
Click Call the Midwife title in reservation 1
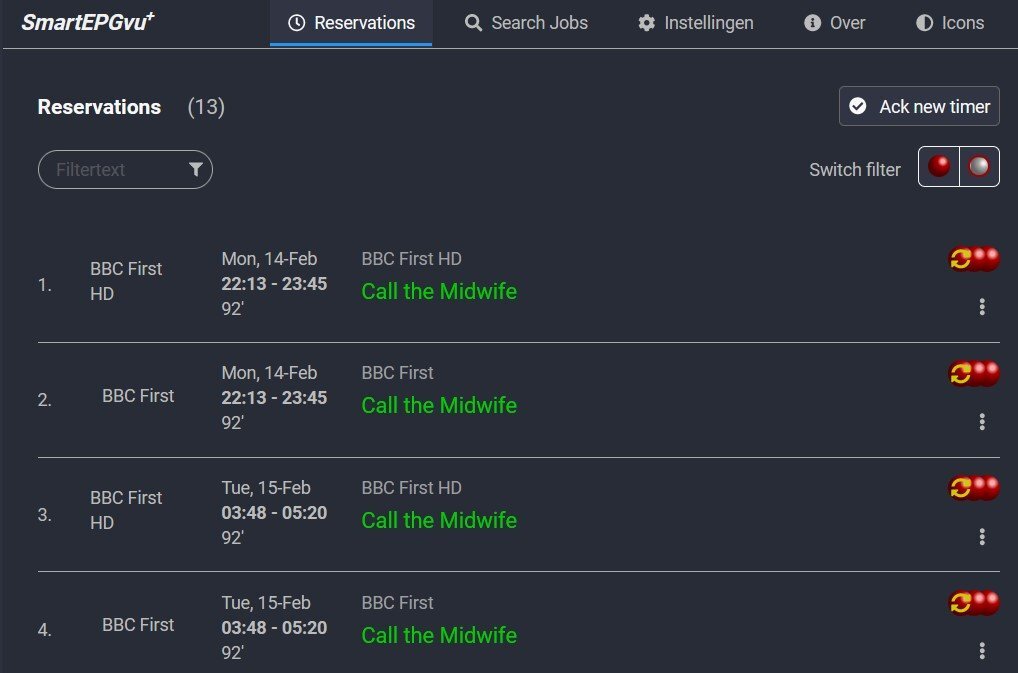(439, 291)
